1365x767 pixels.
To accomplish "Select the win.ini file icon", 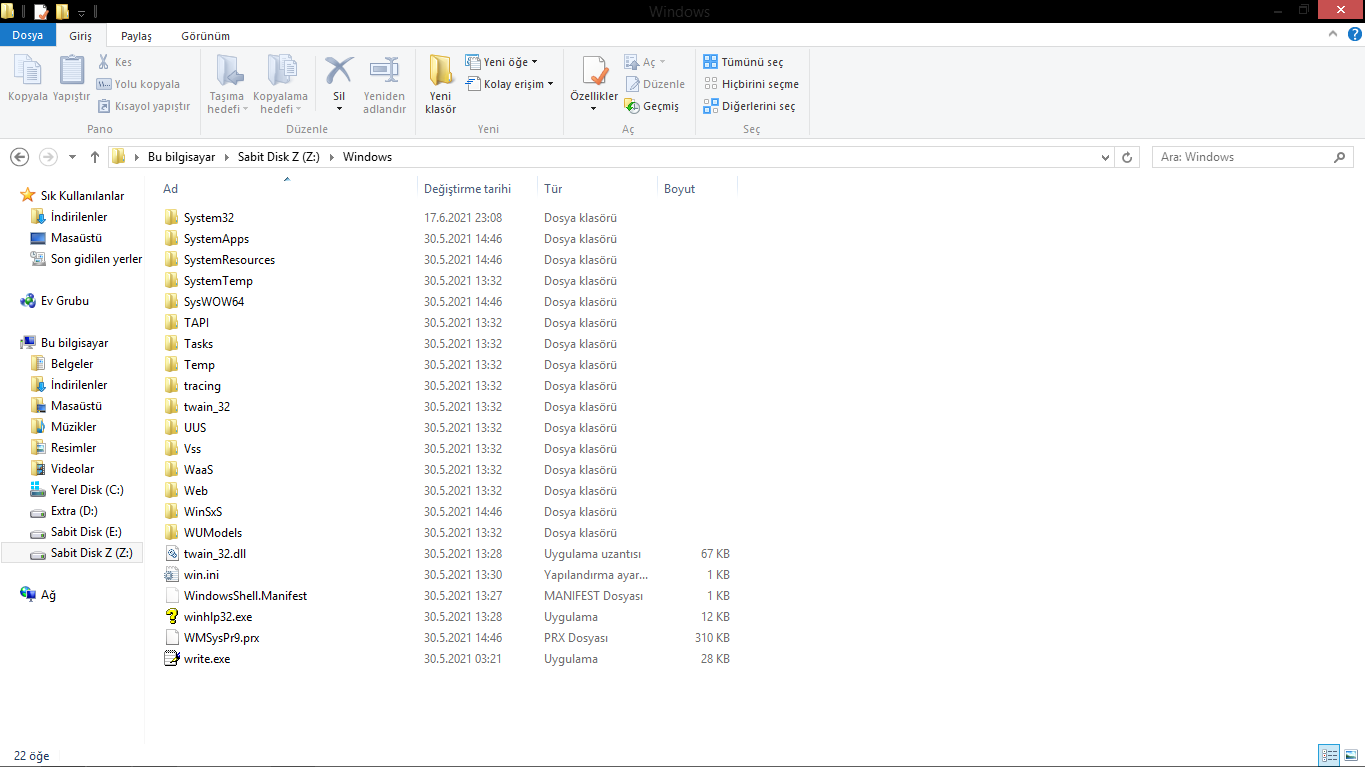I will pyautogui.click(x=172, y=574).
